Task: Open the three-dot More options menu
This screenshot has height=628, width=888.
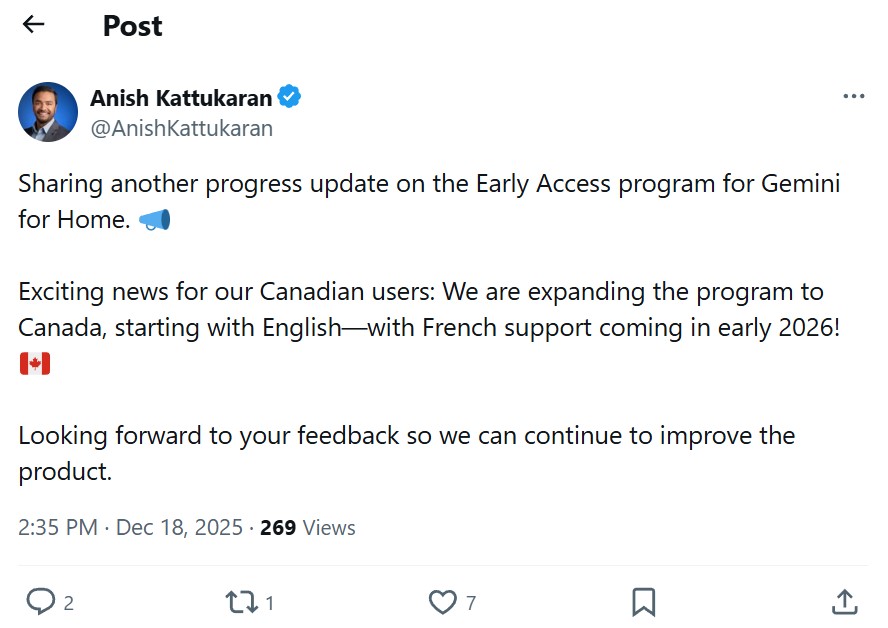Action: (853, 97)
